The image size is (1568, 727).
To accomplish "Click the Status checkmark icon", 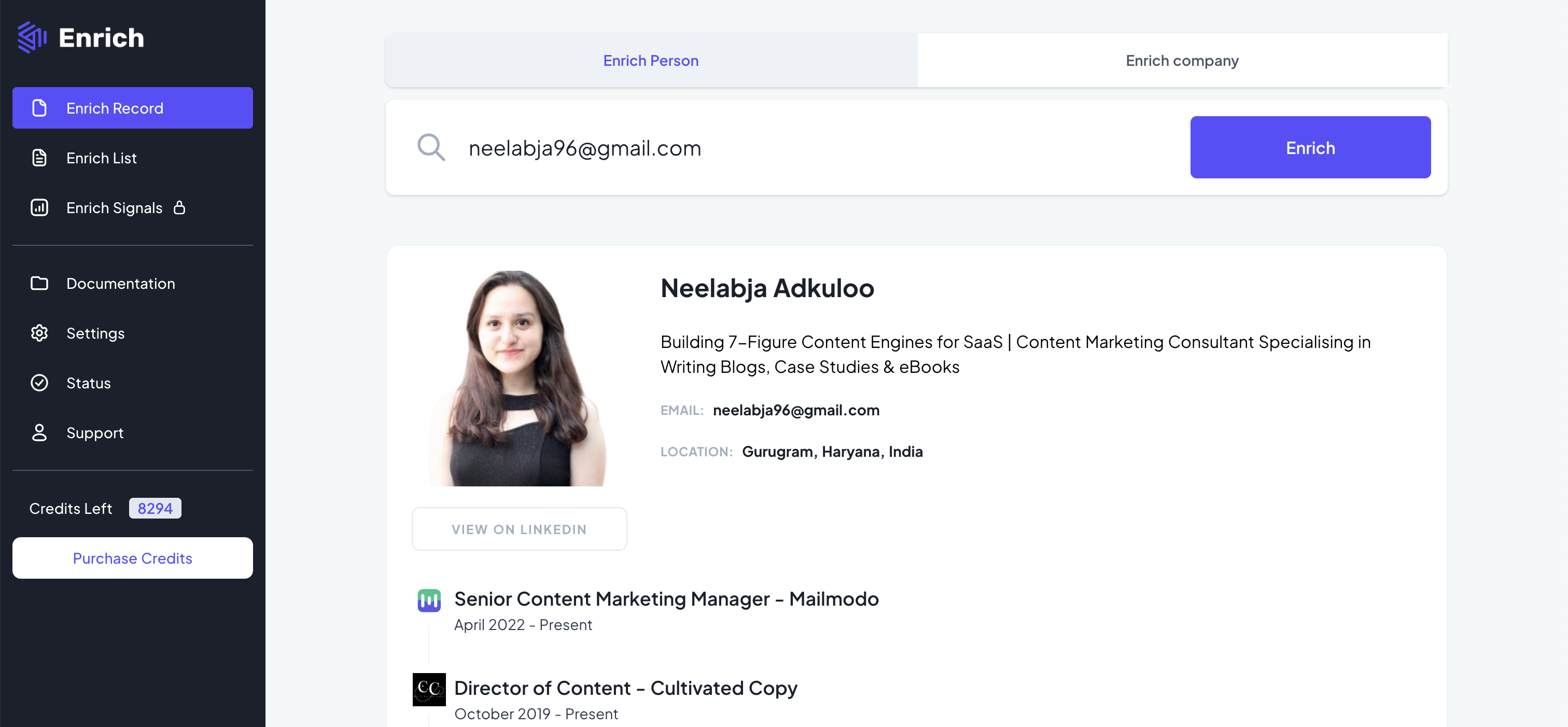I will pos(39,383).
